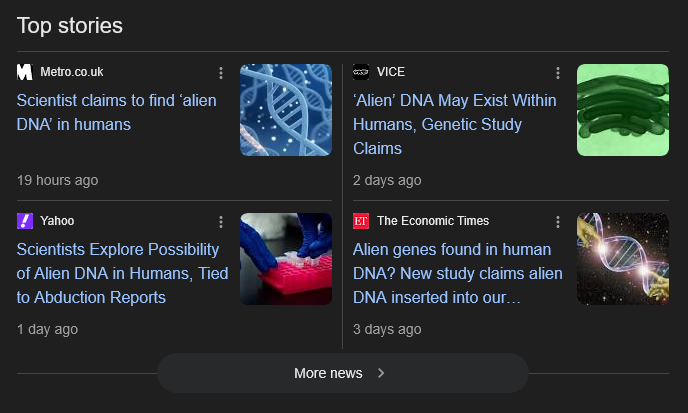Click the Metro.co.uk source name

tap(72, 72)
